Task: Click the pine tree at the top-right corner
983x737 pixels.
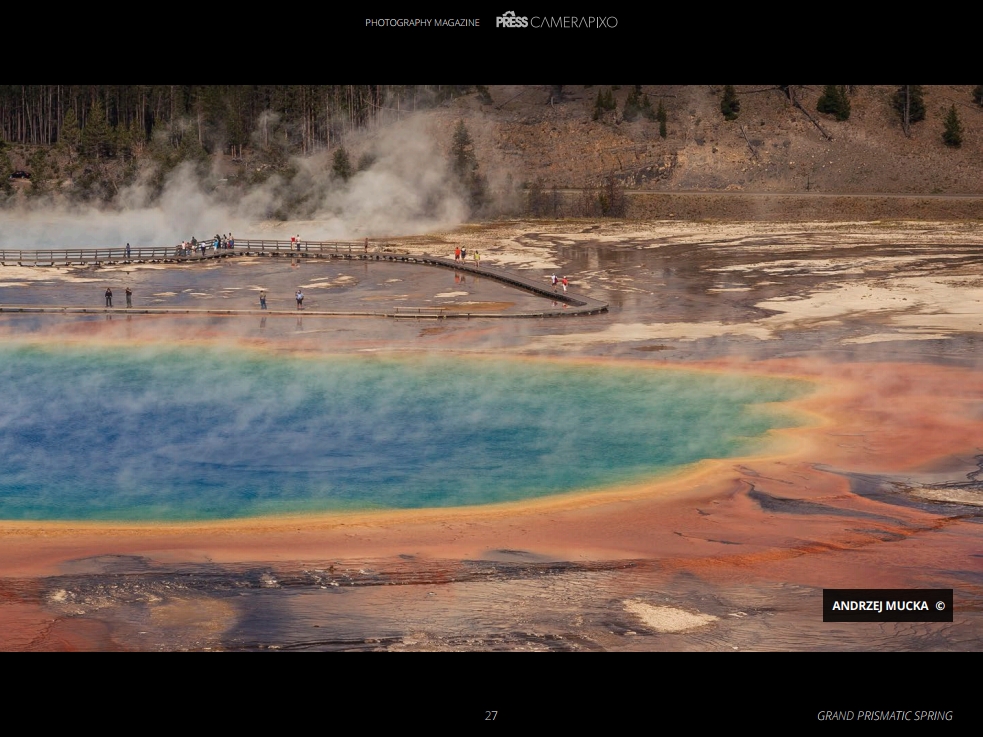Action: [952, 128]
